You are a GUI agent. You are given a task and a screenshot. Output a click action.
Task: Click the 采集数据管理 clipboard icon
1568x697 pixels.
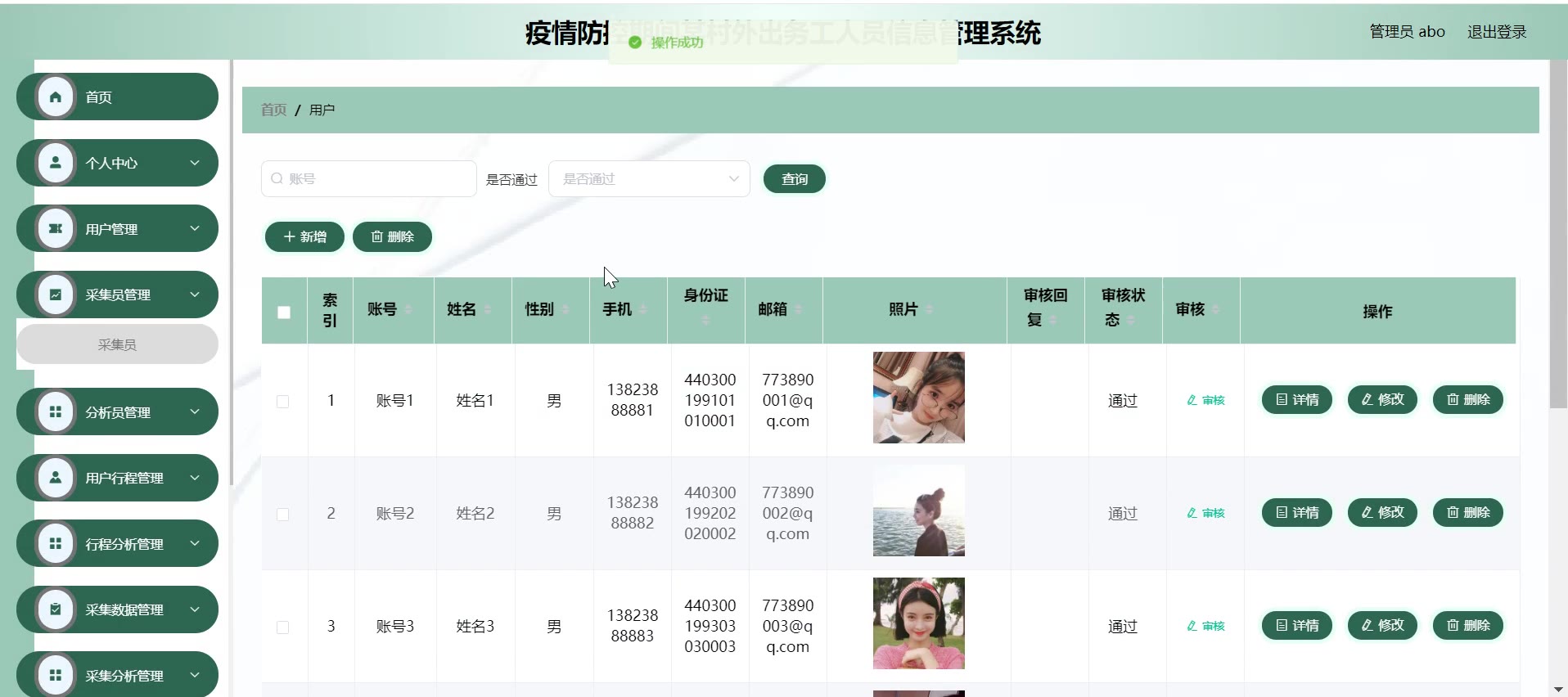(x=56, y=609)
